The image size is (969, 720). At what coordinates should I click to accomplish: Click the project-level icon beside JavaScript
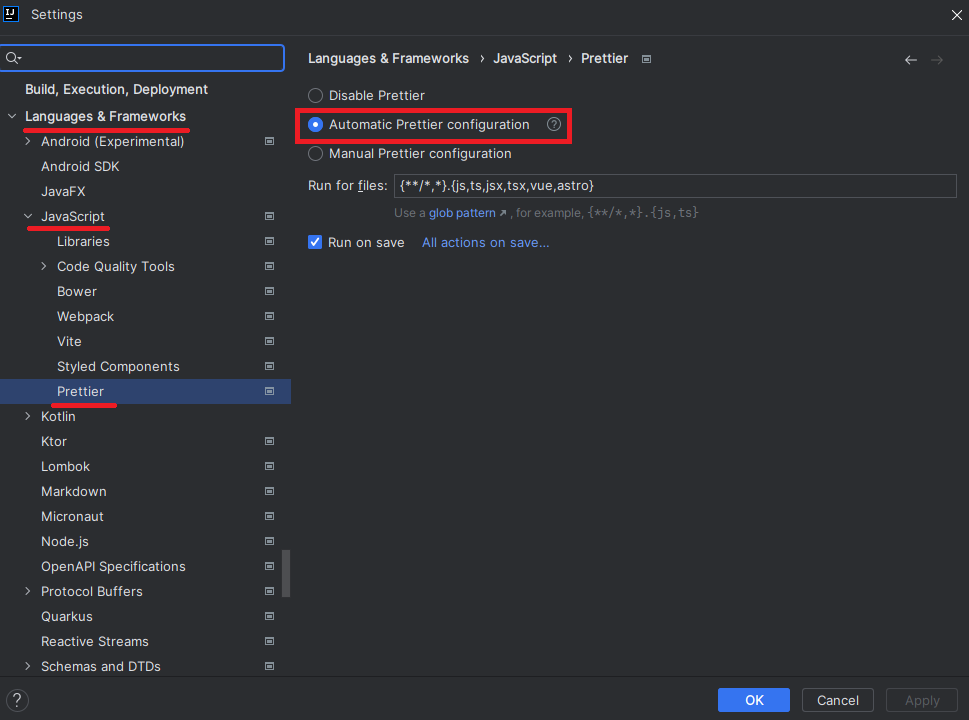(269, 216)
